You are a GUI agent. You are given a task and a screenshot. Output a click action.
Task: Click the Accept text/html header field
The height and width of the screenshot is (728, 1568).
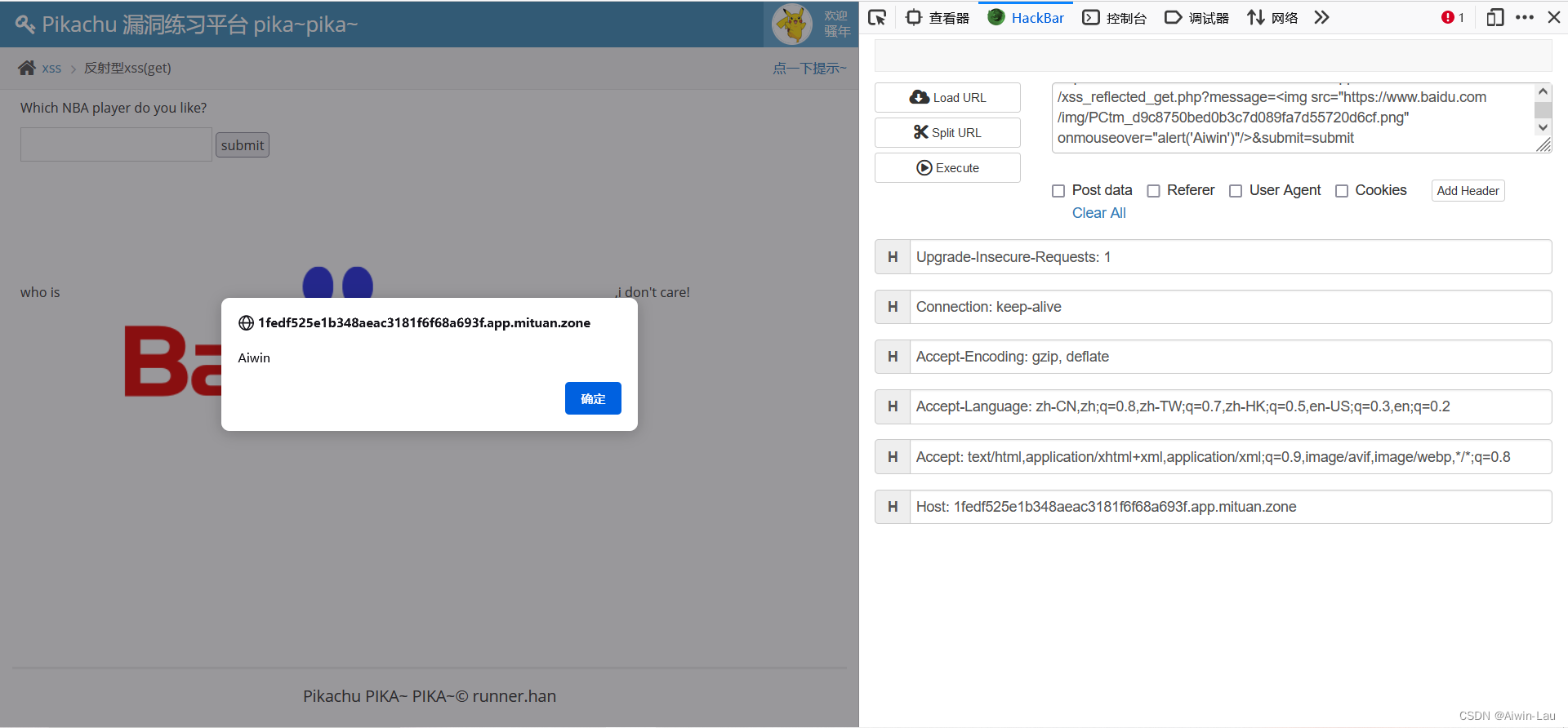pyautogui.click(x=1231, y=457)
